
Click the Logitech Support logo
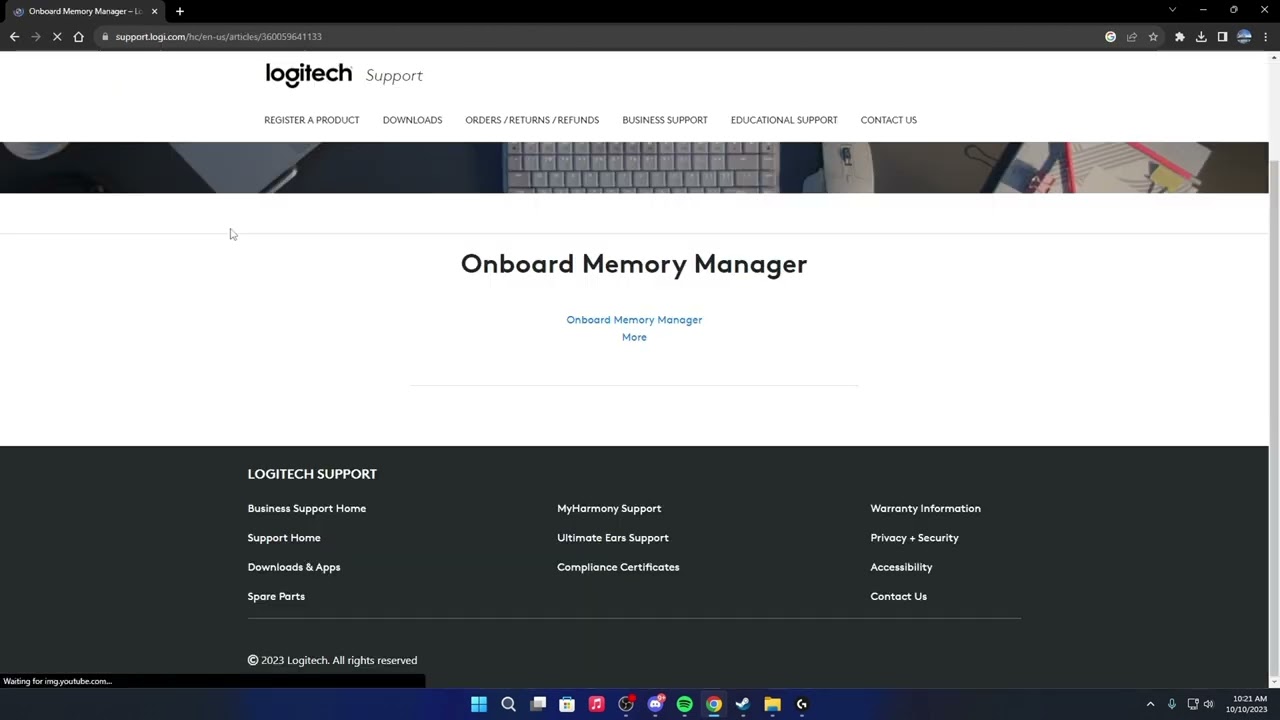click(x=344, y=75)
